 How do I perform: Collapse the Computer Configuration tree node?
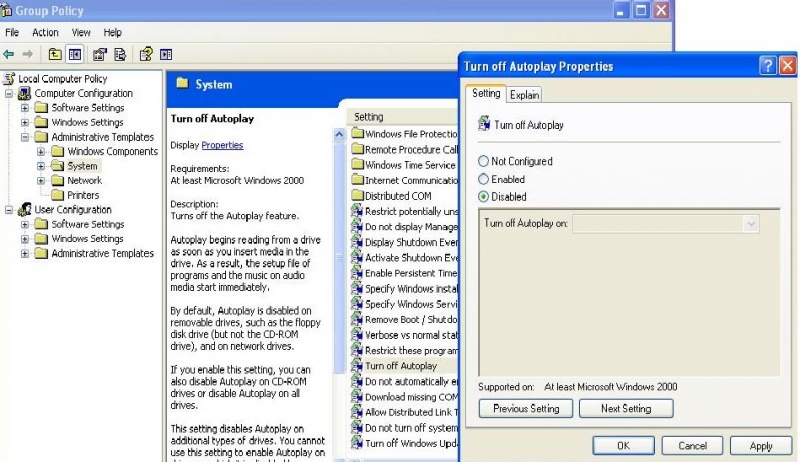coord(10,93)
